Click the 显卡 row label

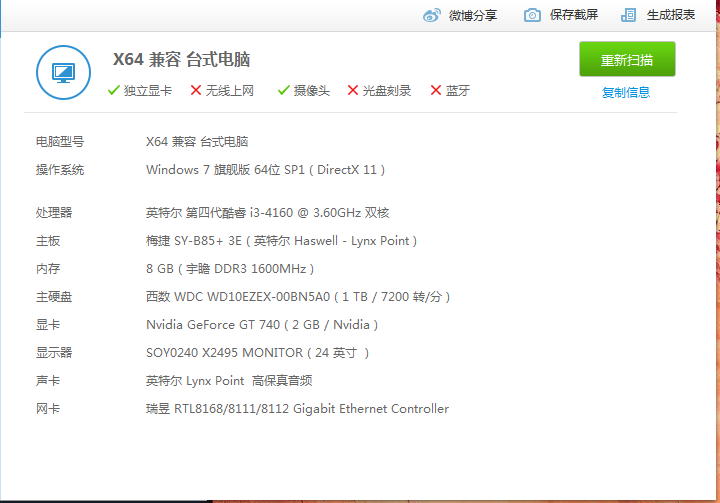48,325
